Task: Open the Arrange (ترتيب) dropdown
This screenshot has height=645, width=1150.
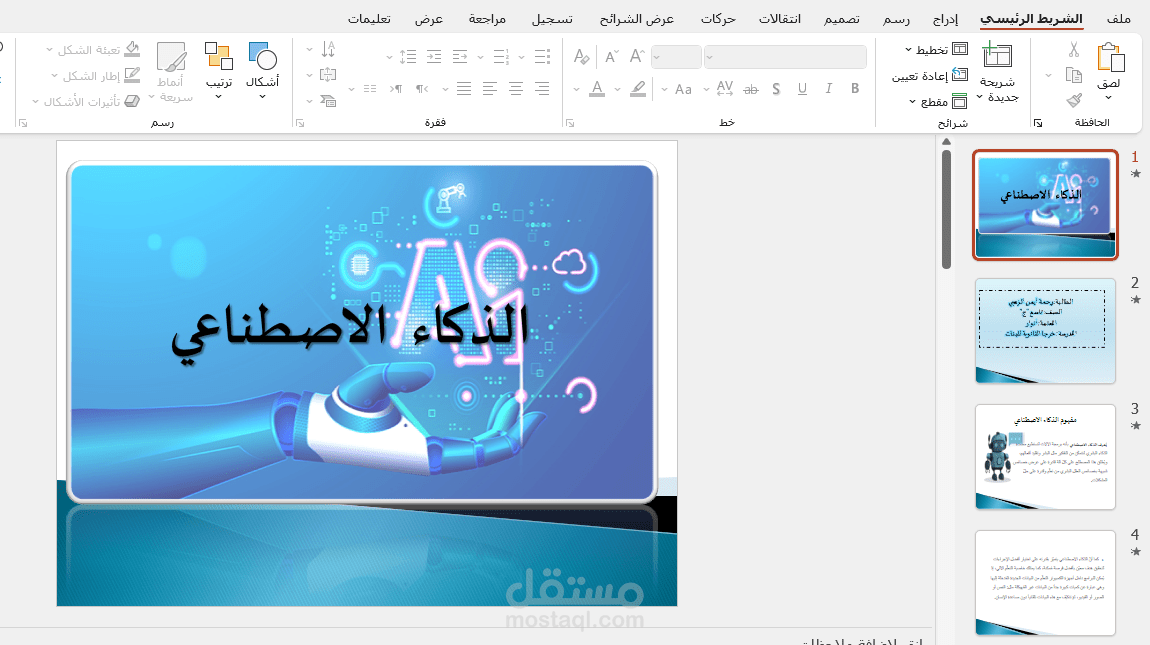Action: tap(219, 70)
